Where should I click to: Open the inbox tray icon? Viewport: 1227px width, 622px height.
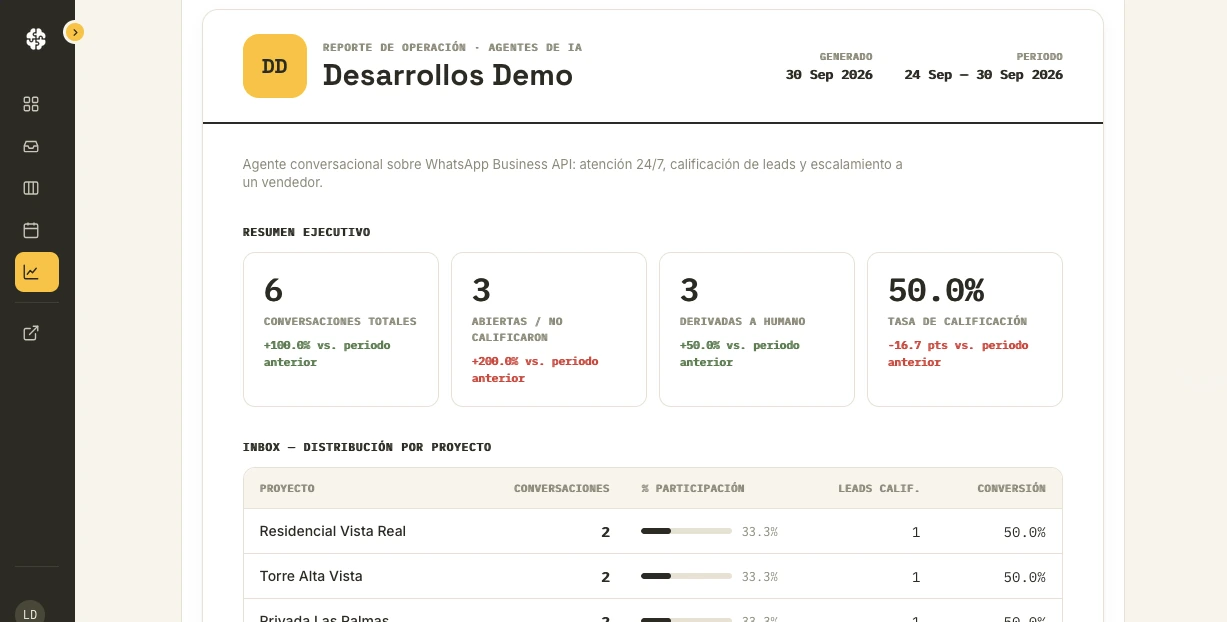[31, 146]
